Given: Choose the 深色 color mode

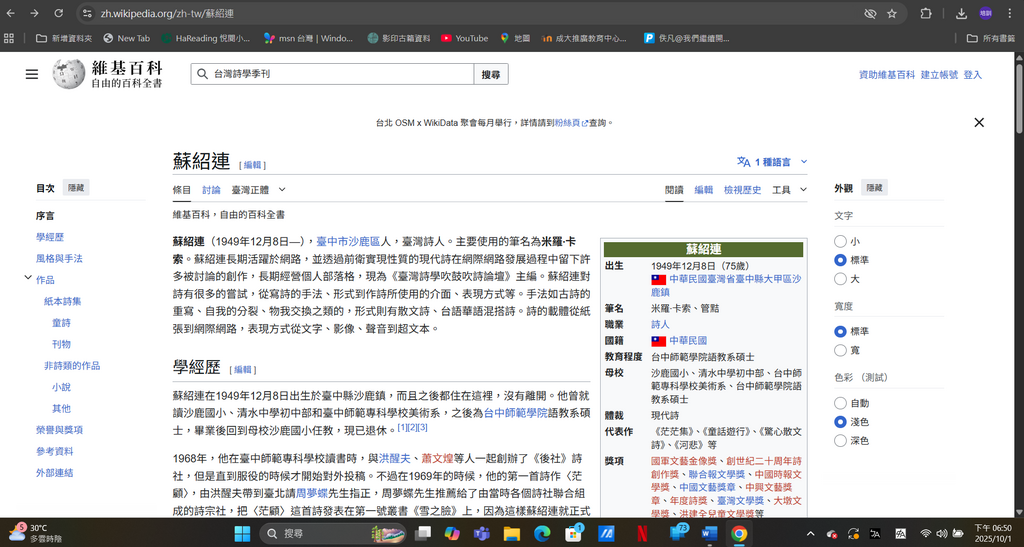Looking at the screenshot, I should (840, 440).
